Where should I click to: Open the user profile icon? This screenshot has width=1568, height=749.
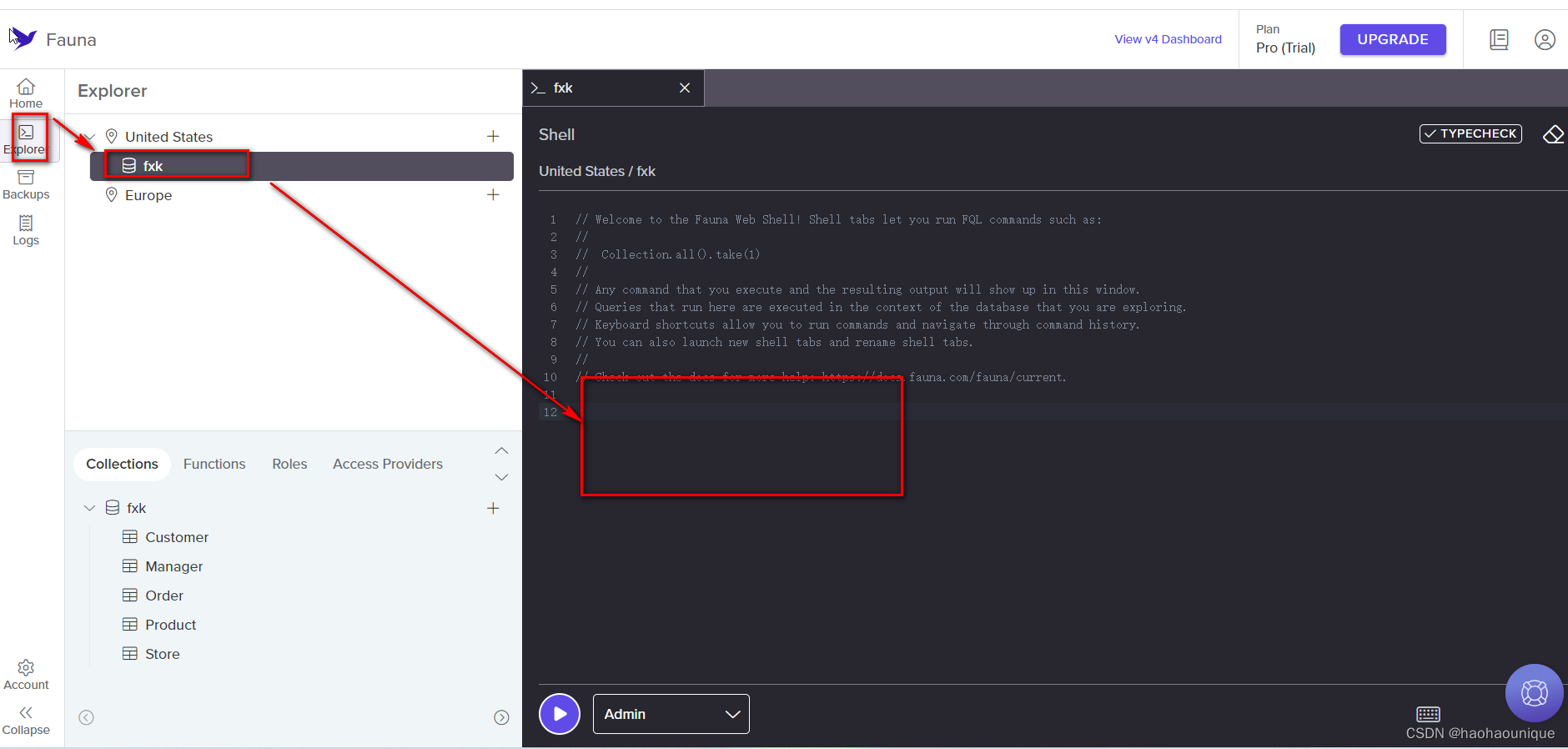click(1545, 39)
